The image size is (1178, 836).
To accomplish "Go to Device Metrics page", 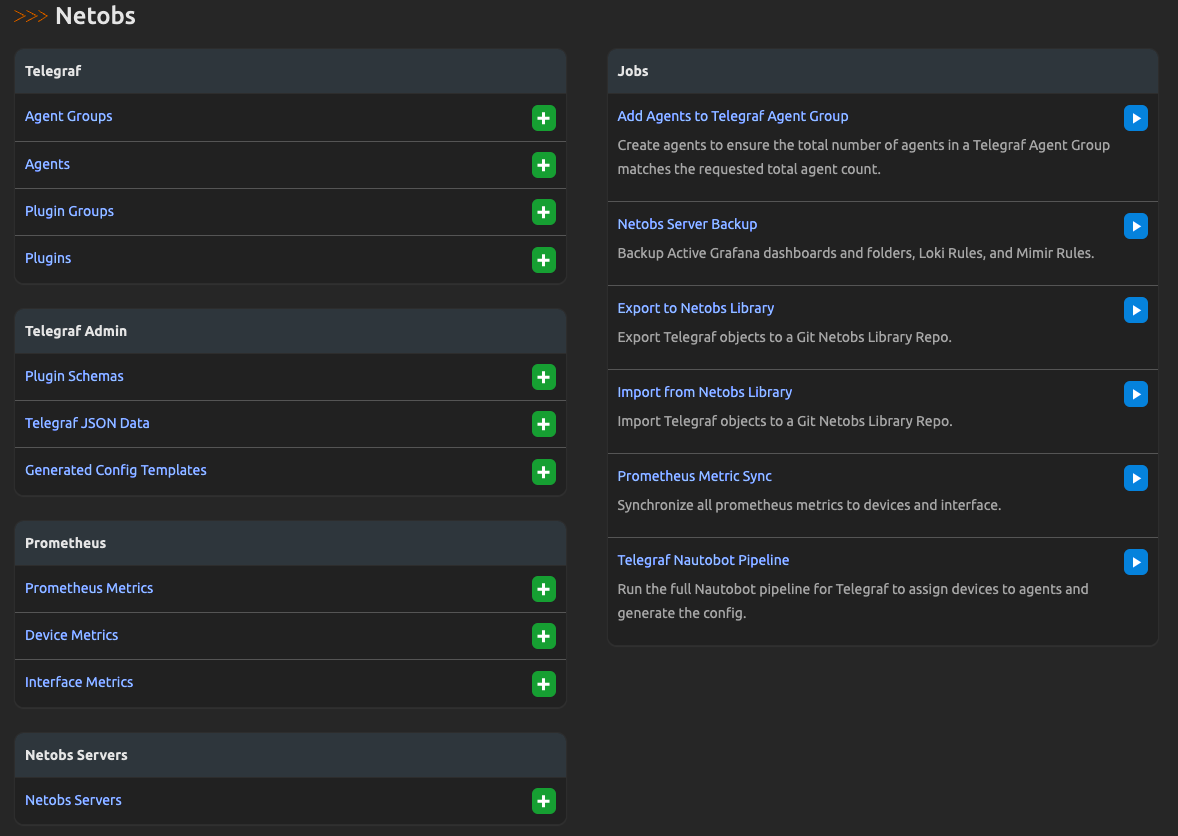I will 72,635.
